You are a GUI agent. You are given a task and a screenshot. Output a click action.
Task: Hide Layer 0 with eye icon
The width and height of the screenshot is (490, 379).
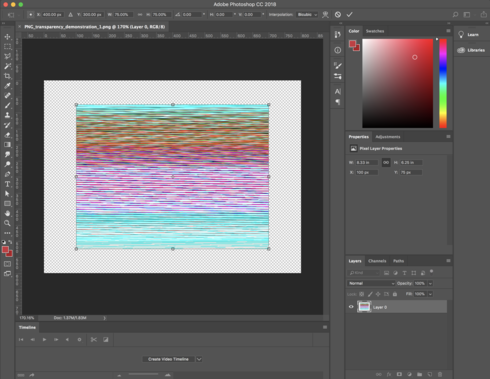click(x=351, y=307)
